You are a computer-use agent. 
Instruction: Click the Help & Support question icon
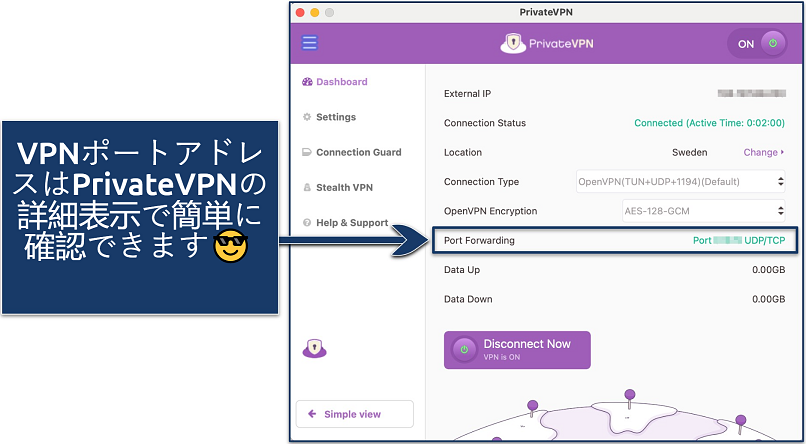tap(307, 222)
